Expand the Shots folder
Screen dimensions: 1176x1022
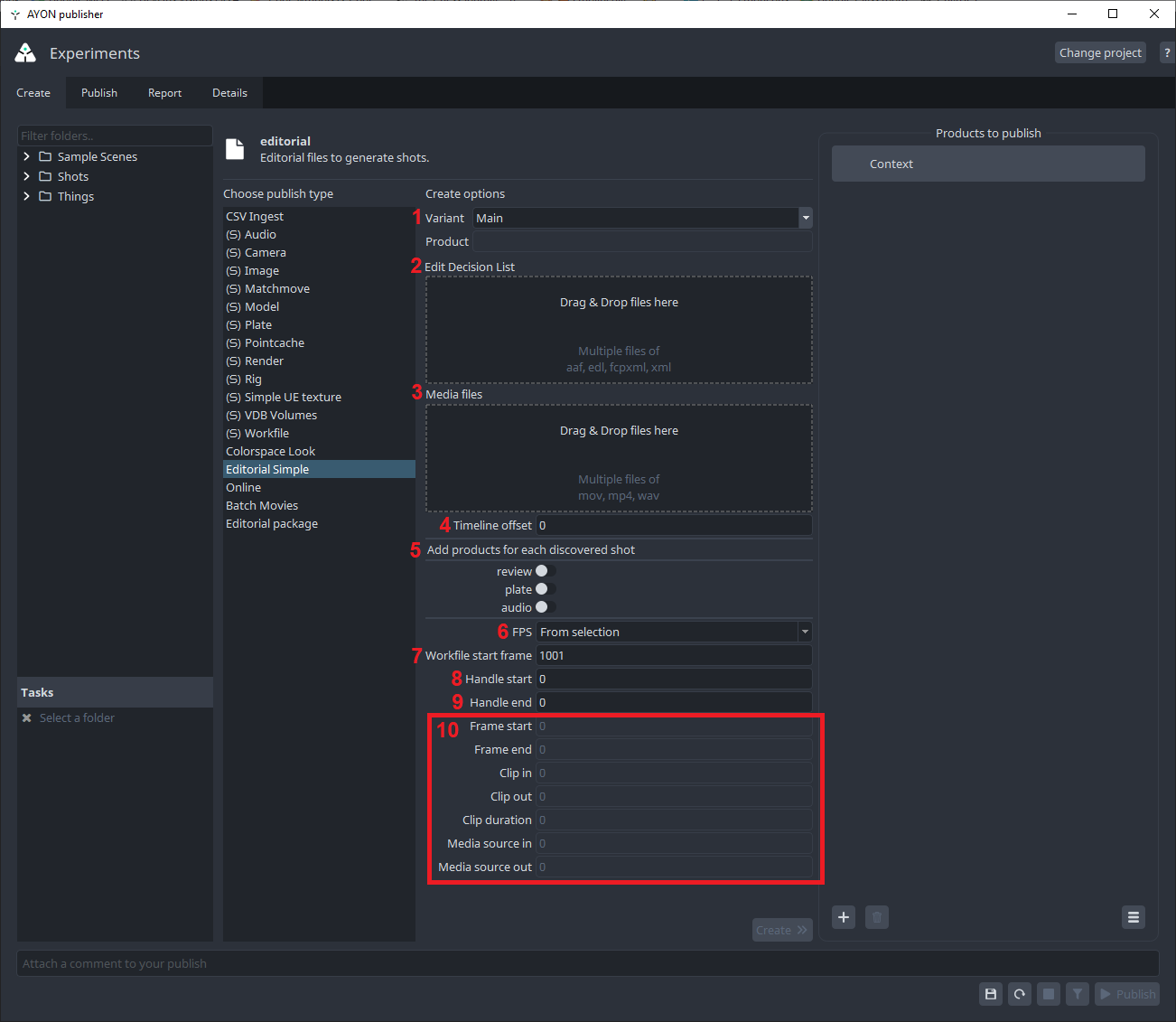point(26,176)
